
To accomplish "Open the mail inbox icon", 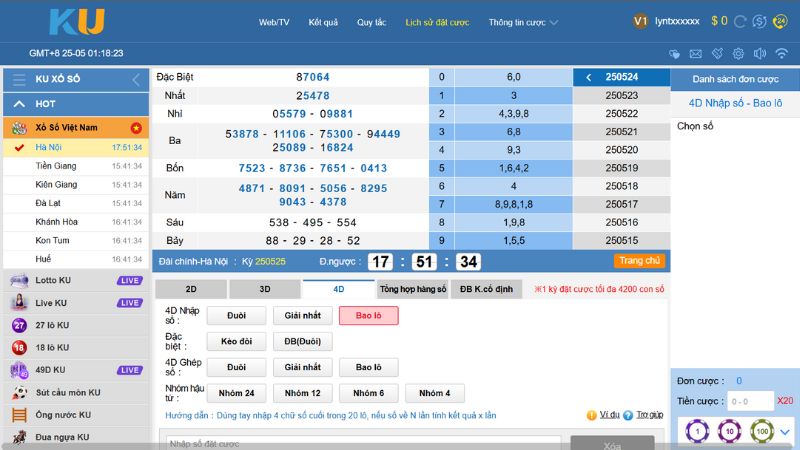I will [695, 54].
